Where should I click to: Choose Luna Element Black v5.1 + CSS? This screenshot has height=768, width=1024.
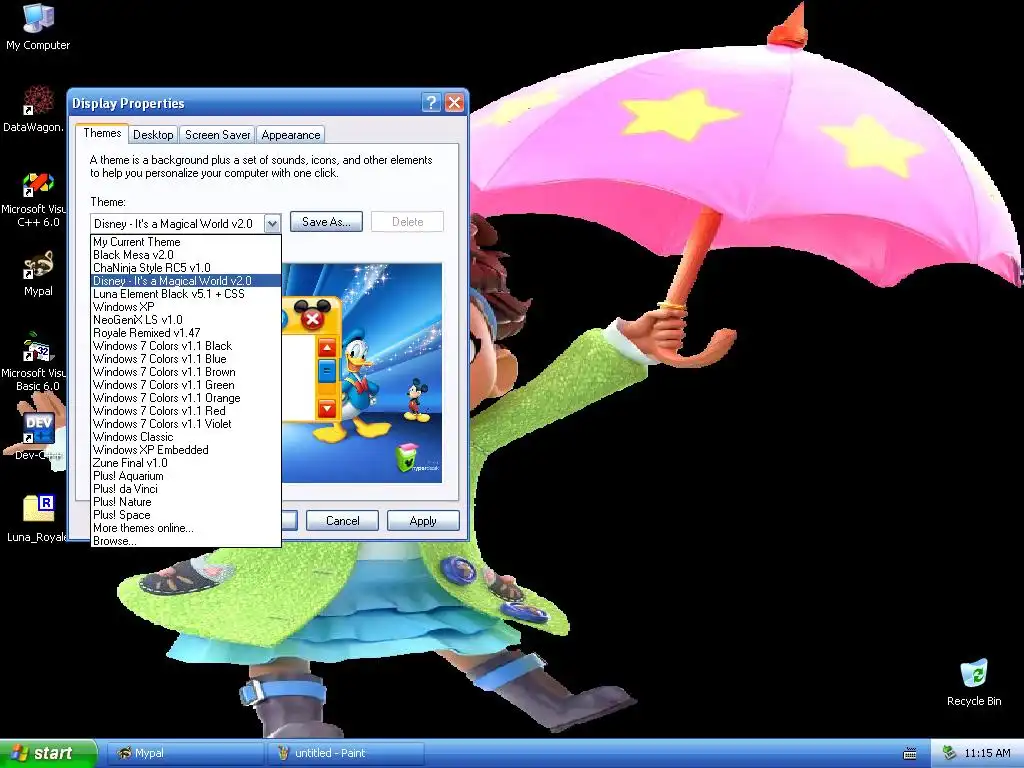185,294
